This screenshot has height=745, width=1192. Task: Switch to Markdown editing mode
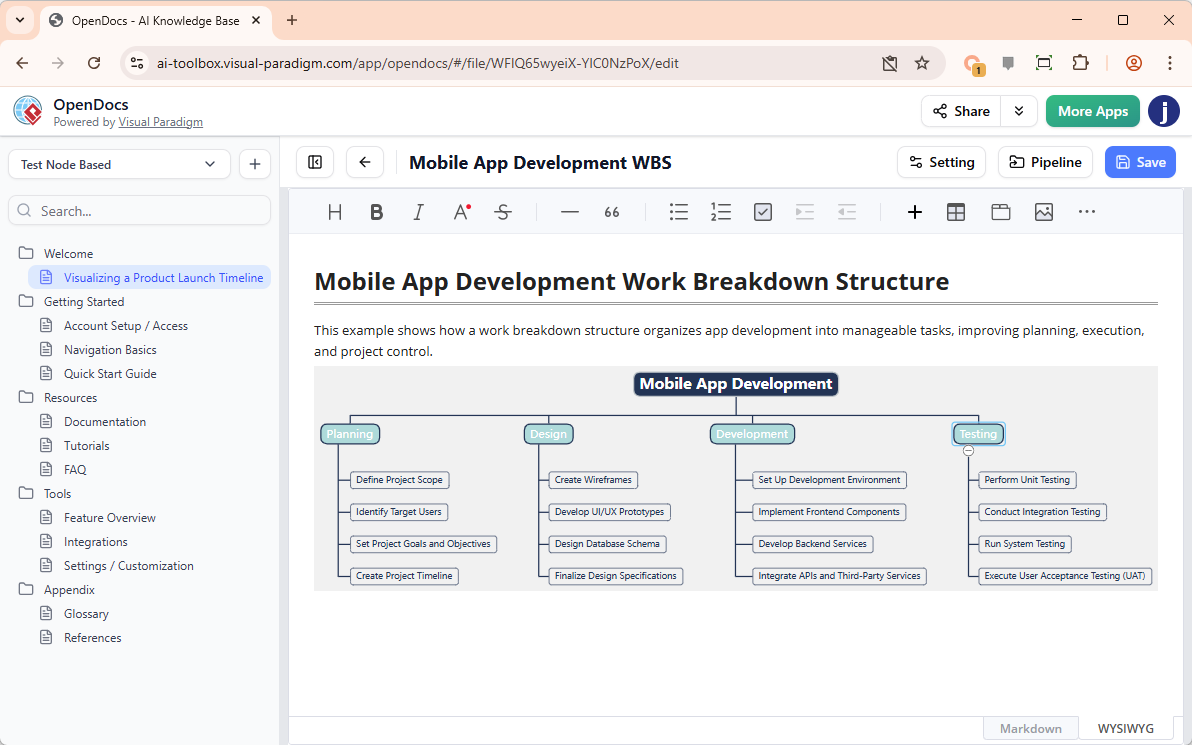point(1030,728)
